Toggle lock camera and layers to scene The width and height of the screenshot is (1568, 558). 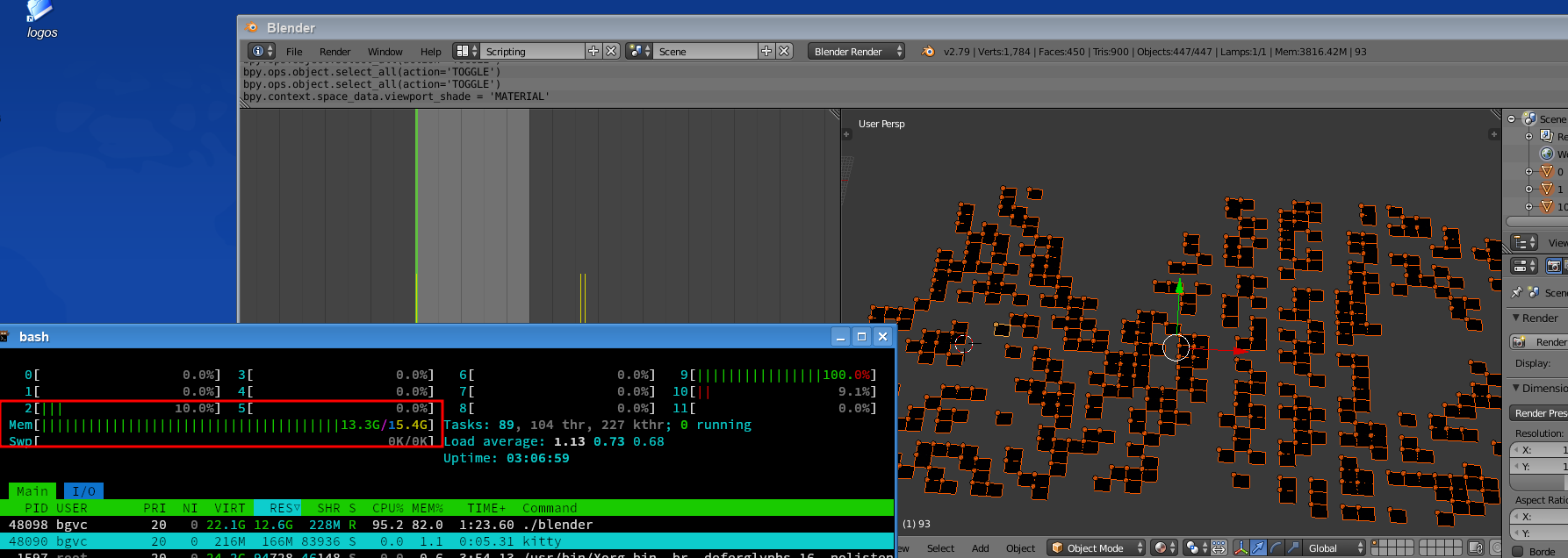pos(1476,547)
